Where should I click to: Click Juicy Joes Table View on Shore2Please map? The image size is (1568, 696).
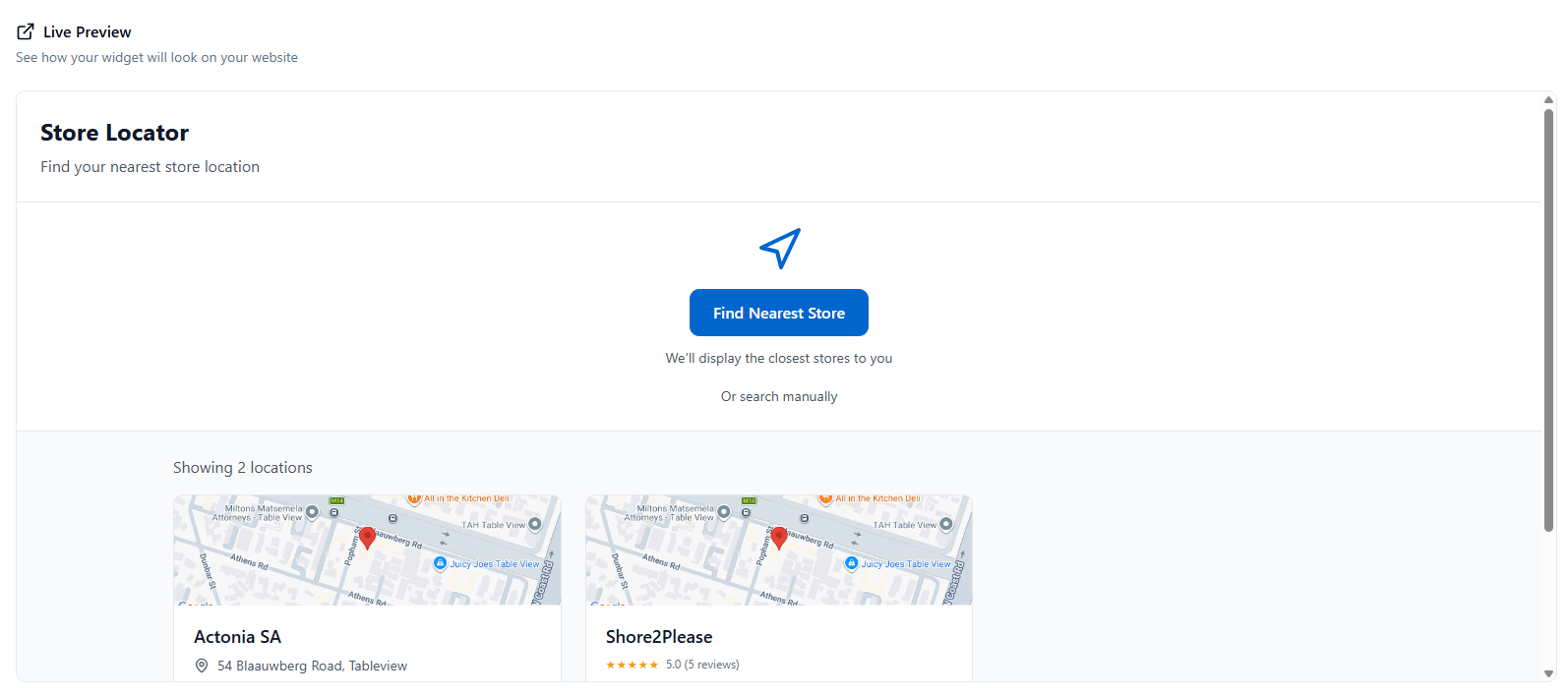pos(906,564)
